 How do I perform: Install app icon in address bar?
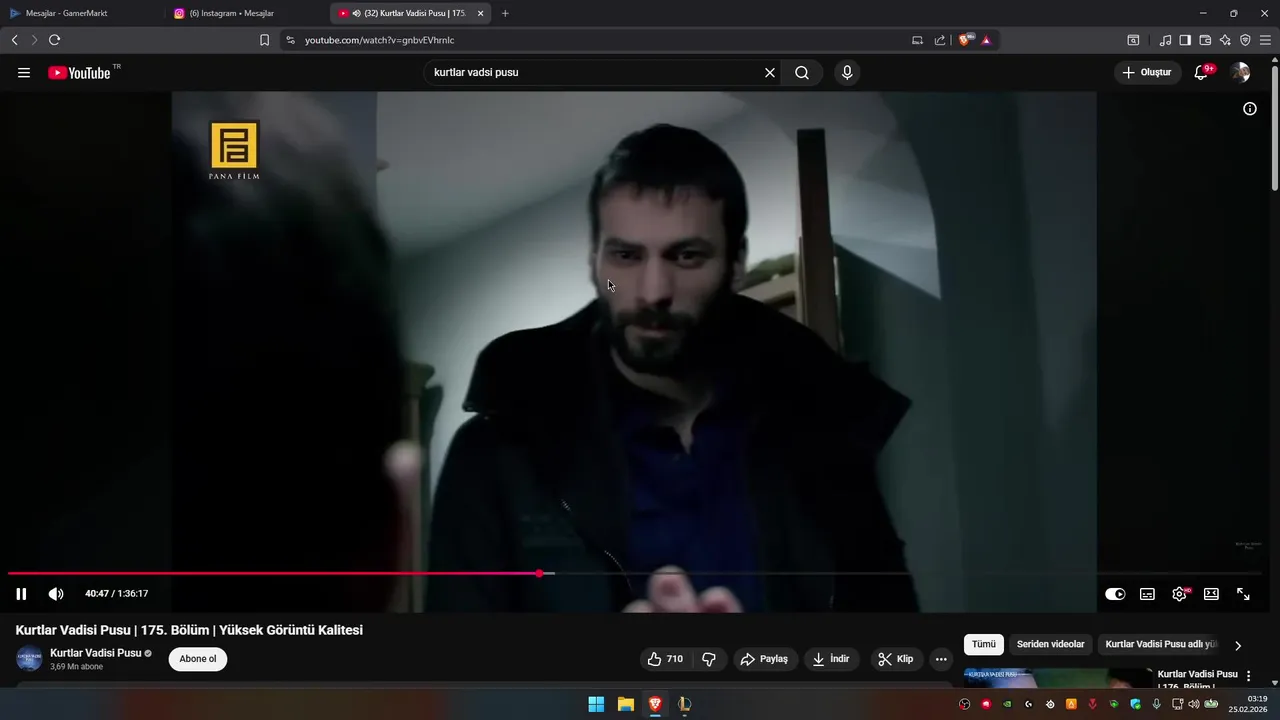coord(917,40)
